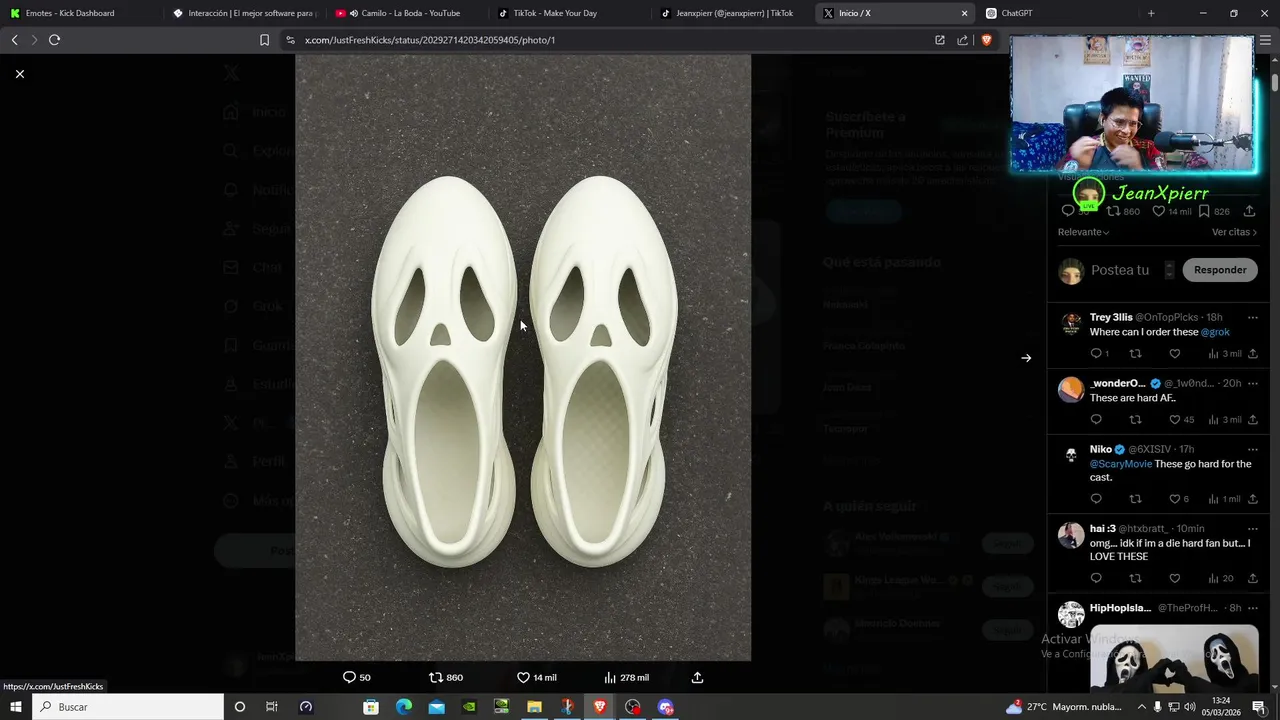The height and width of the screenshot is (720, 1280).
Task: Bookmark the post showing 826 bookmarks
Action: coord(1214,211)
